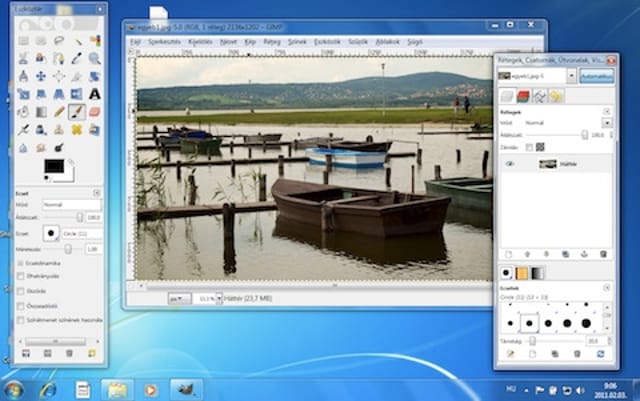640x401 pixels.
Task: Select the Measure compass tool
Action: [23, 76]
